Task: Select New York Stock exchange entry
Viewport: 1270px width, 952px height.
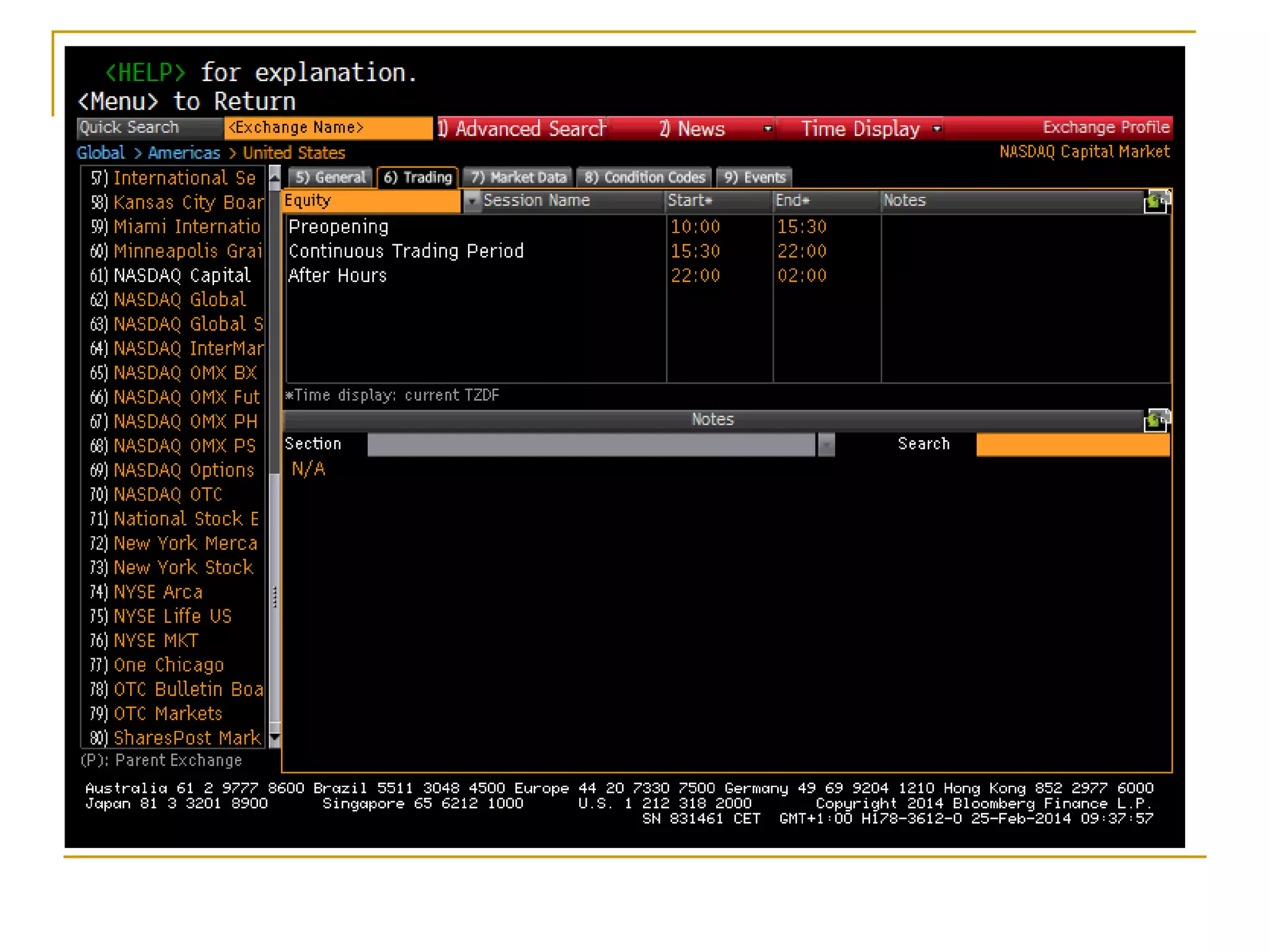Action: [x=183, y=567]
